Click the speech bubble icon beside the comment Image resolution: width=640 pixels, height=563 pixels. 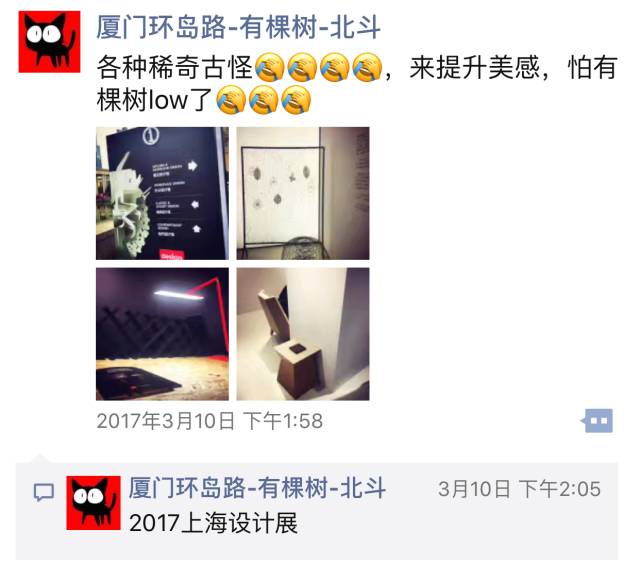pos(44,492)
